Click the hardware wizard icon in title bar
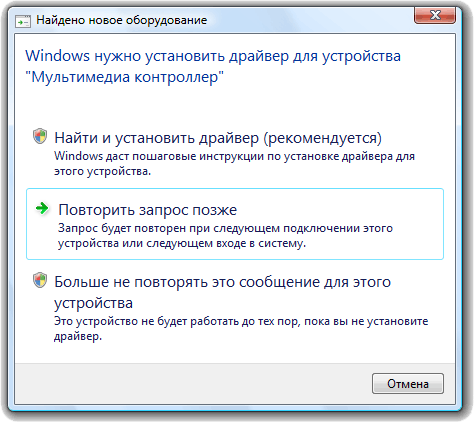 point(23,21)
